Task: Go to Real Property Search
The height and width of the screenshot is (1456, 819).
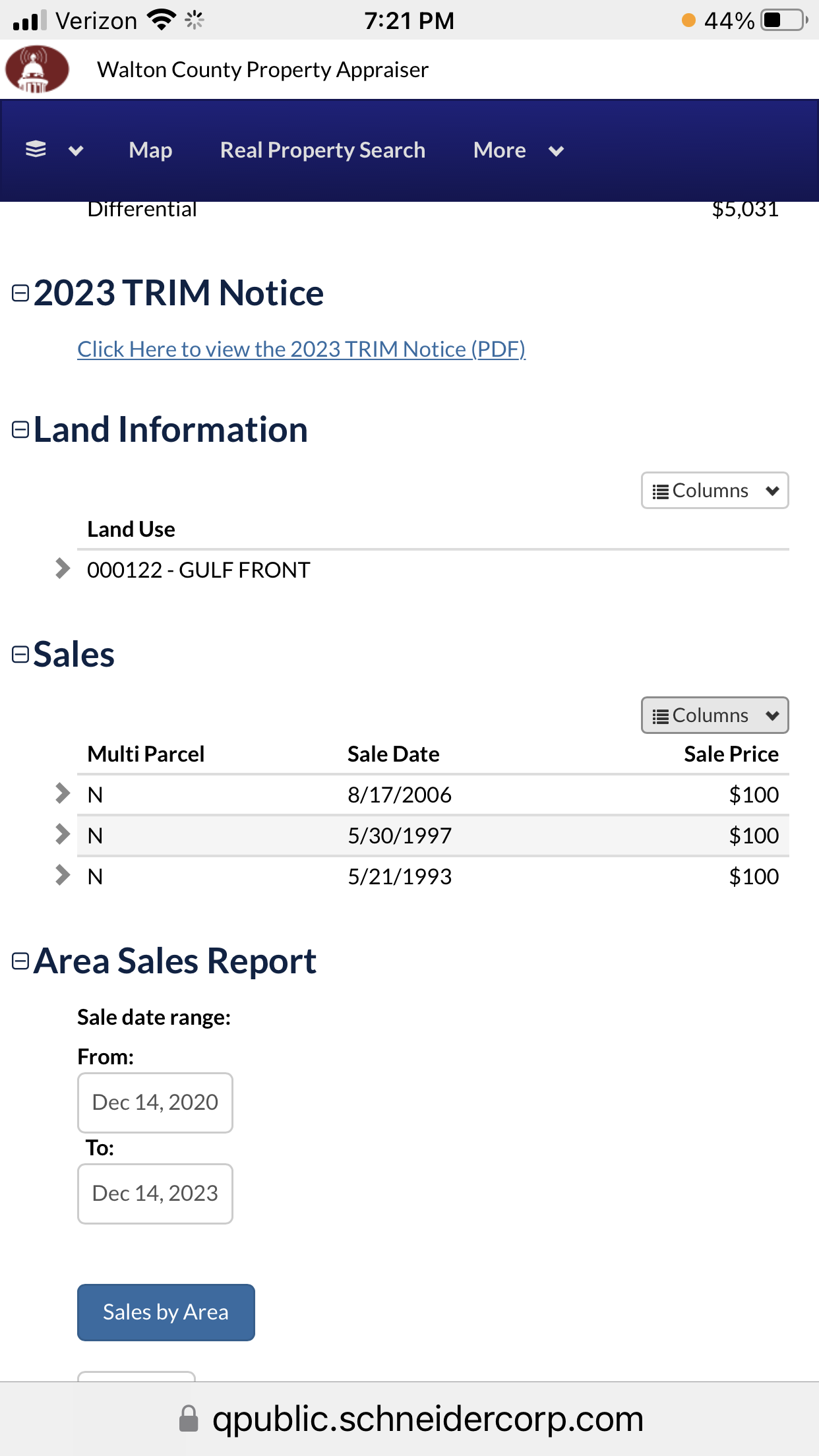Action: (x=322, y=150)
